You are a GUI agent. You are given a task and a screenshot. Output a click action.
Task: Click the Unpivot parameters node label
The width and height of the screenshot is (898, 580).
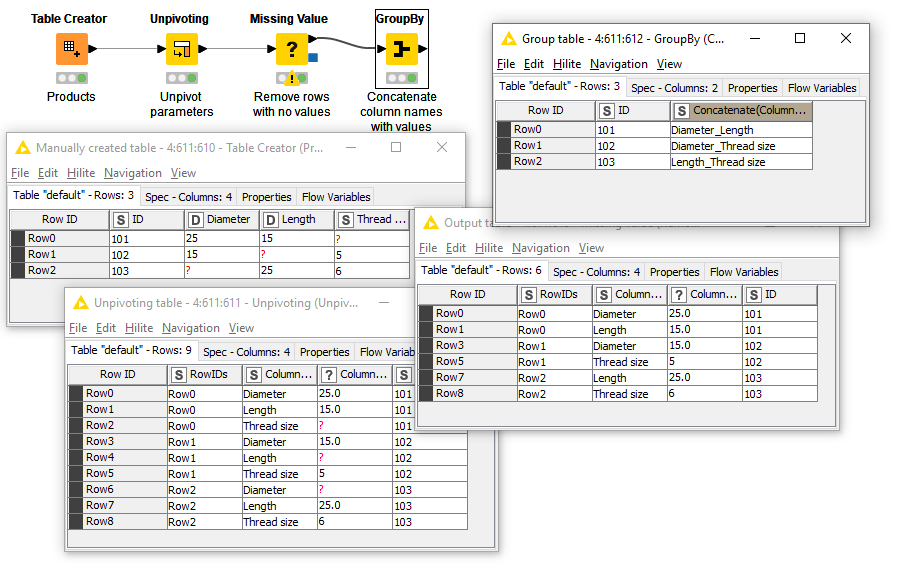182,104
